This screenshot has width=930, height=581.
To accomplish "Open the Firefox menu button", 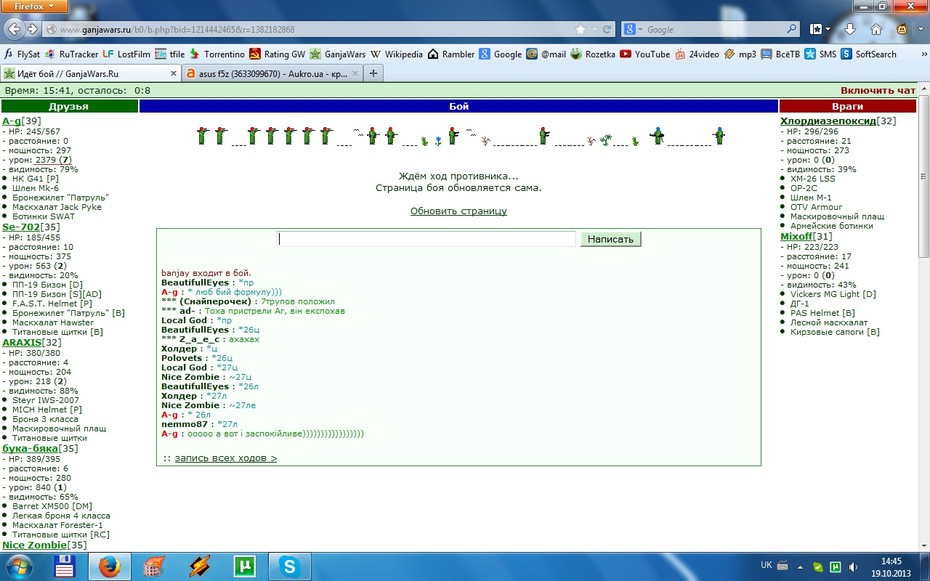I will [x=34, y=6].
